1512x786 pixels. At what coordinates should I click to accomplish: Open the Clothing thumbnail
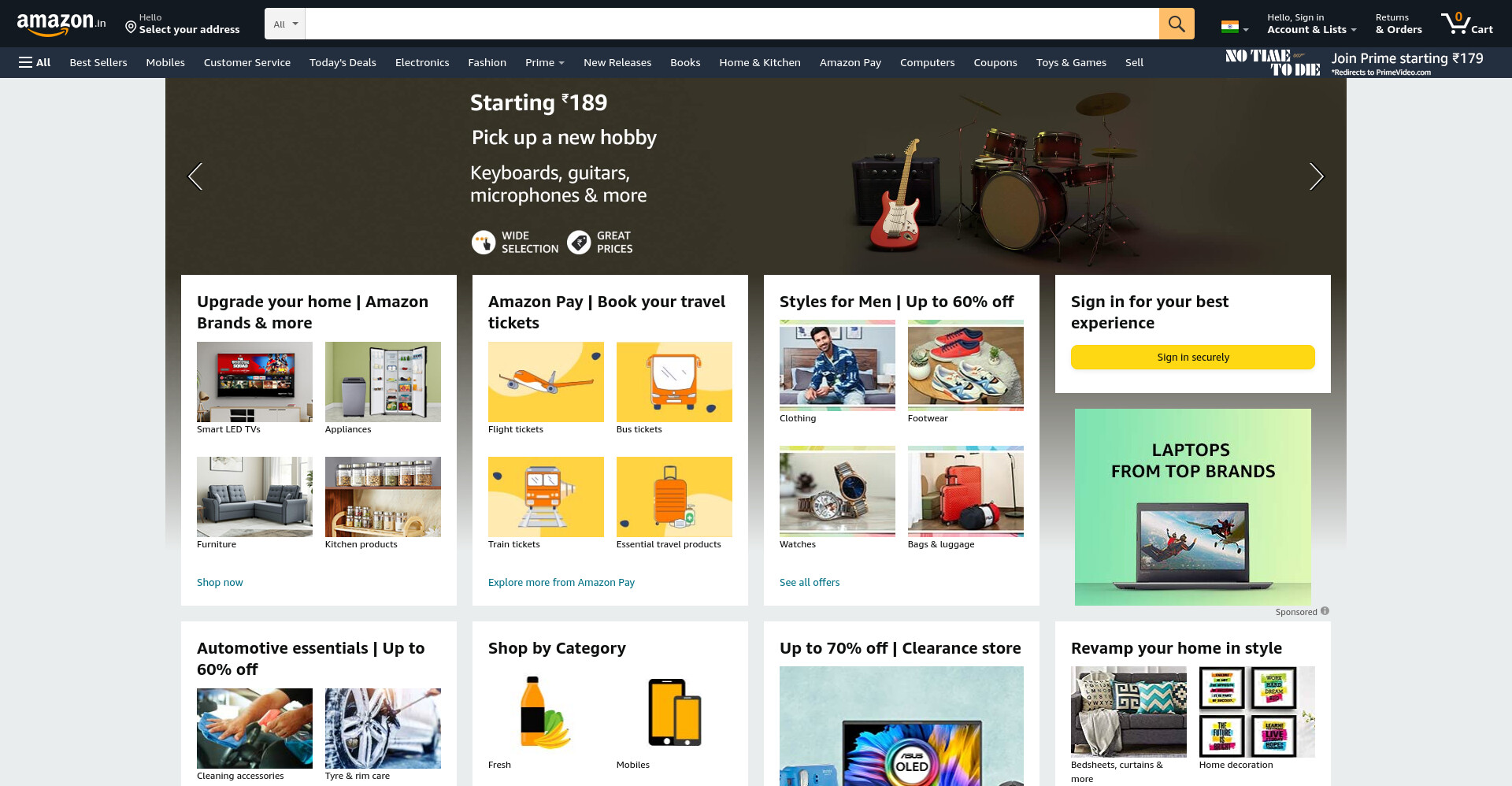tap(837, 365)
